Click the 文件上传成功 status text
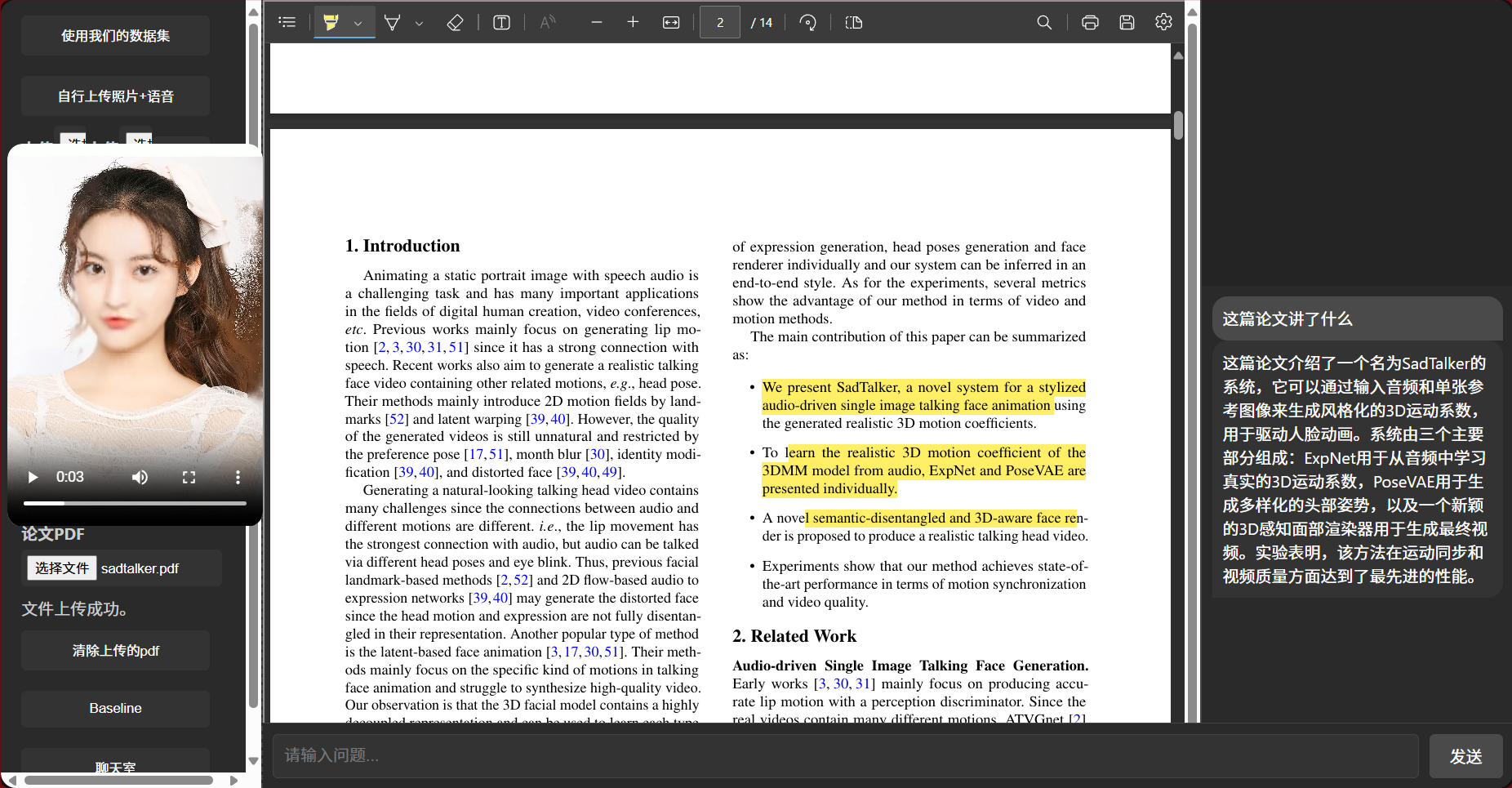 coord(74,609)
